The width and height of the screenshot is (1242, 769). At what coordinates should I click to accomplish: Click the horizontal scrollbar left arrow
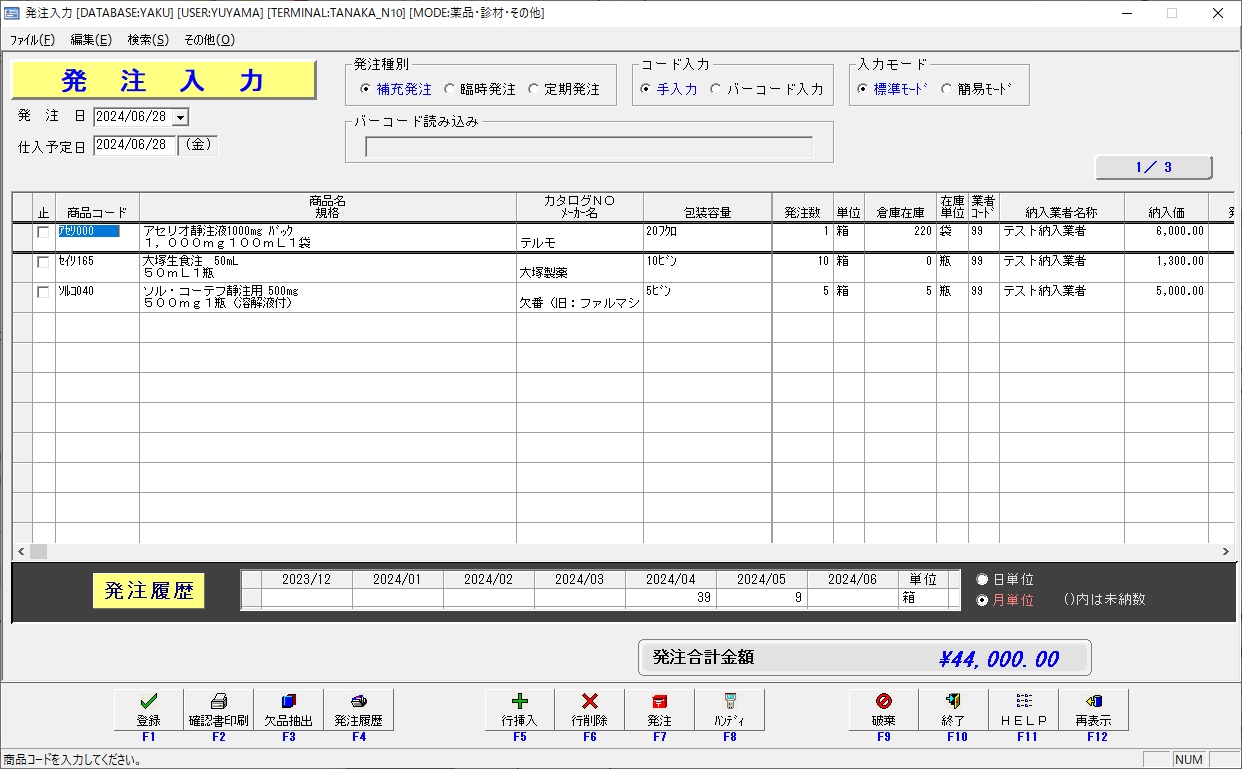(21, 551)
